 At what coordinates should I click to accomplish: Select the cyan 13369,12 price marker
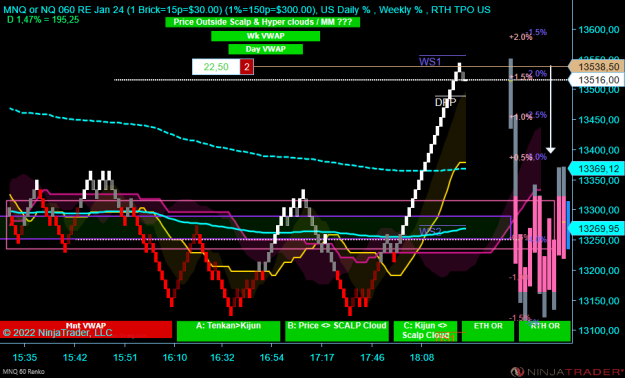tap(596, 169)
